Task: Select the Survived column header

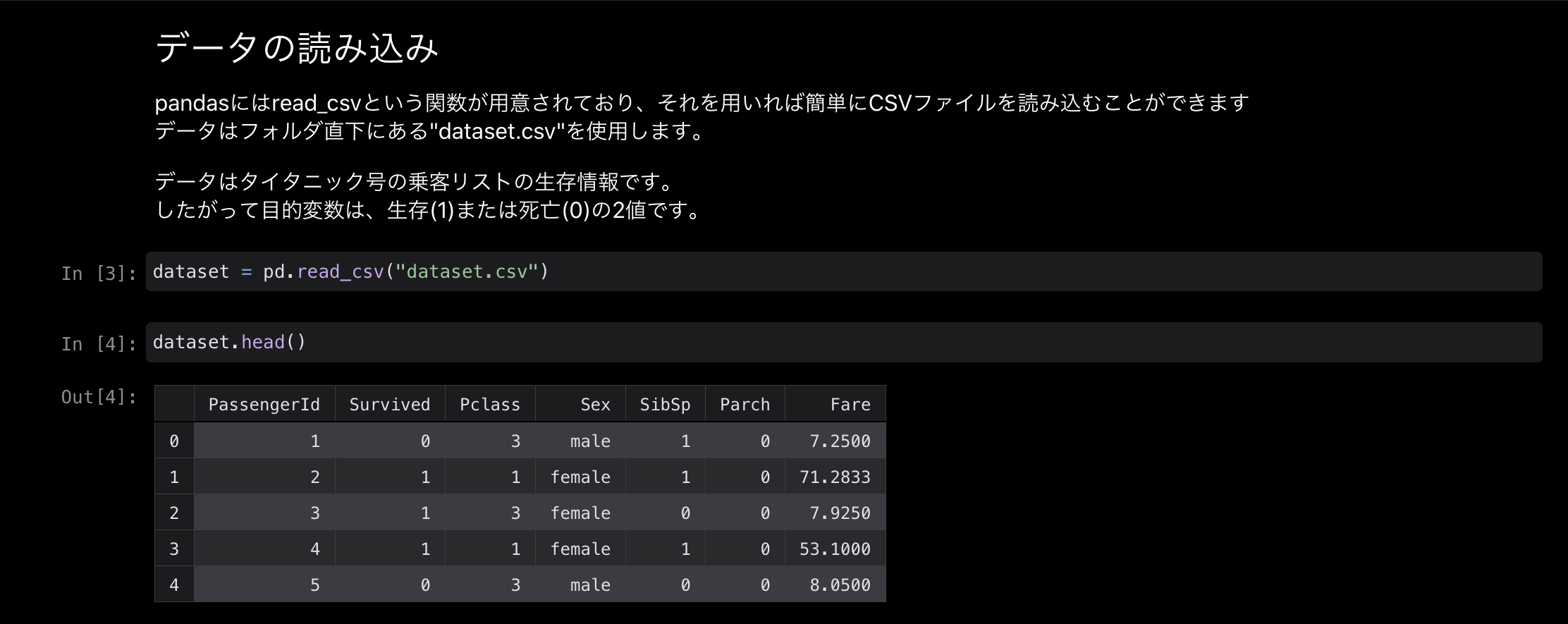Action: click(389, 405)
